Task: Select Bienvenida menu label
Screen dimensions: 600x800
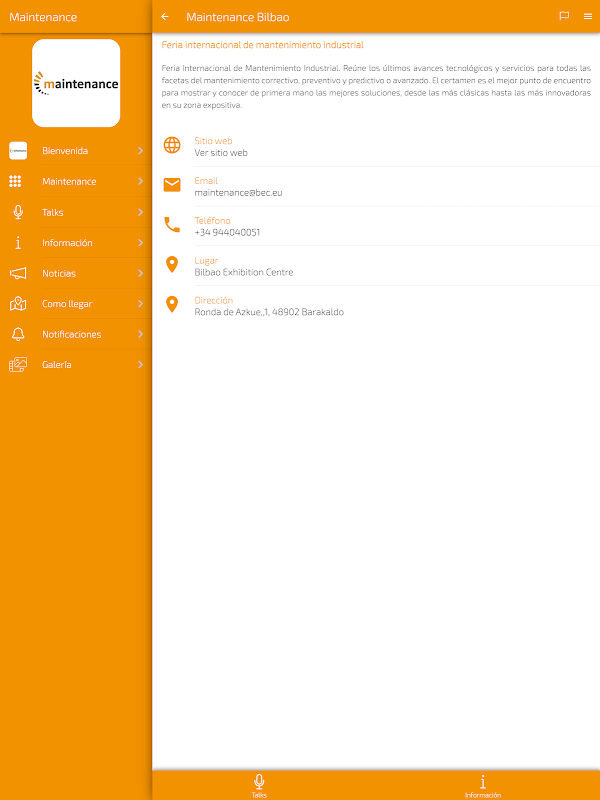Action: [65, 151]
